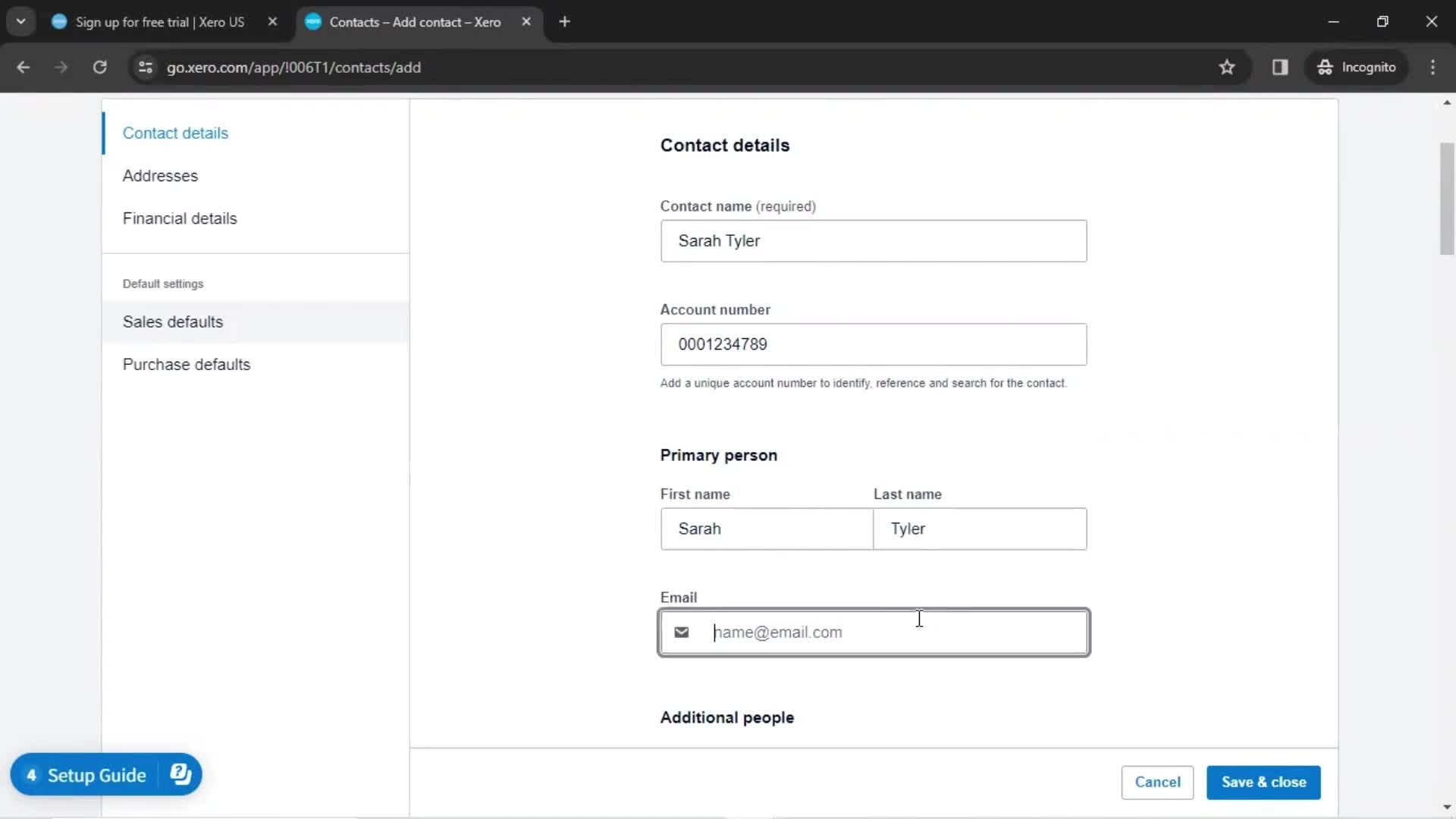Open site information icon in address bar
This screenshot has width=1456, height=819.
tap(146, 67)
